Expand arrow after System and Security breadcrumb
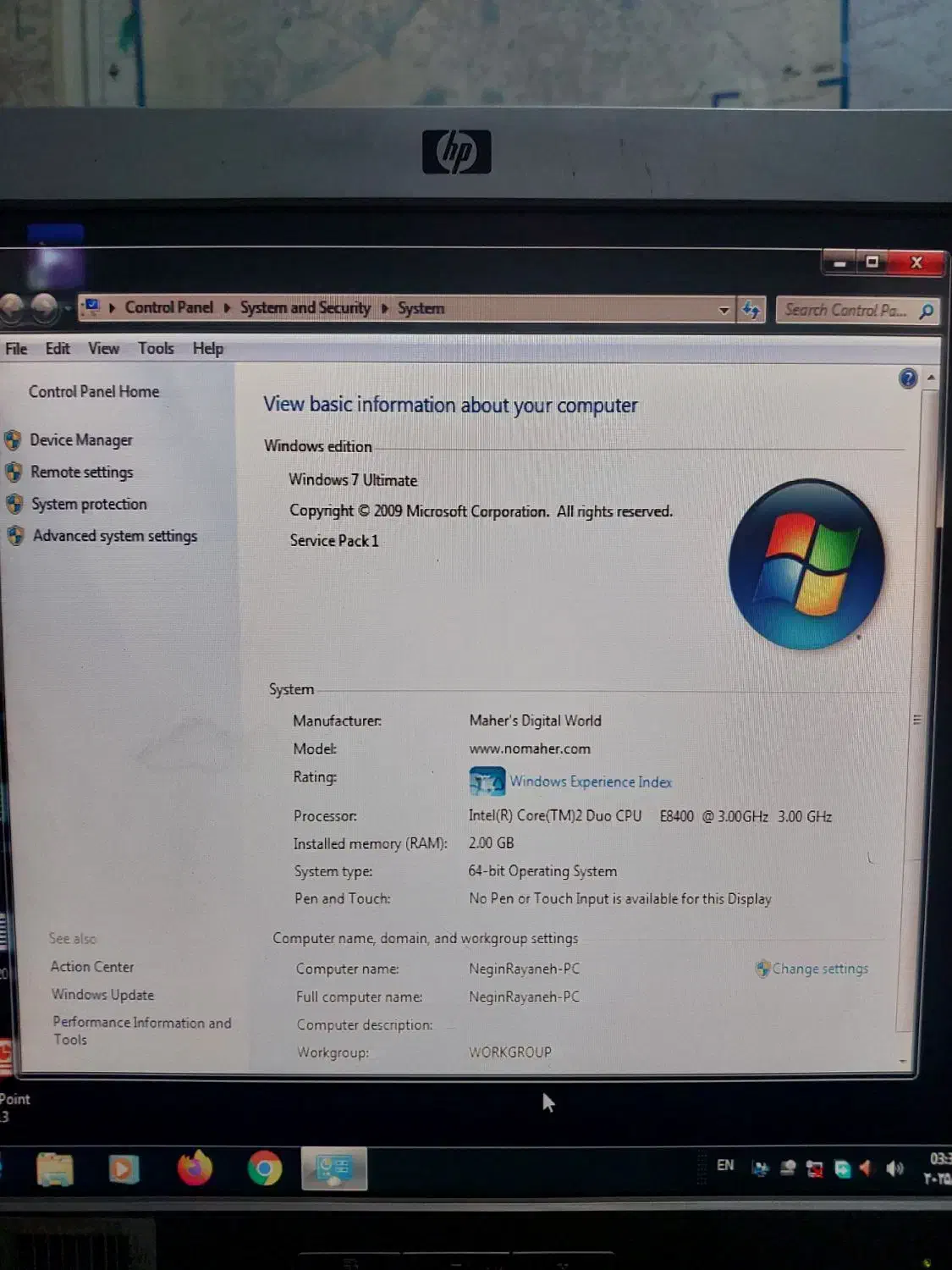952x1270 pixels. pos(384,308)
